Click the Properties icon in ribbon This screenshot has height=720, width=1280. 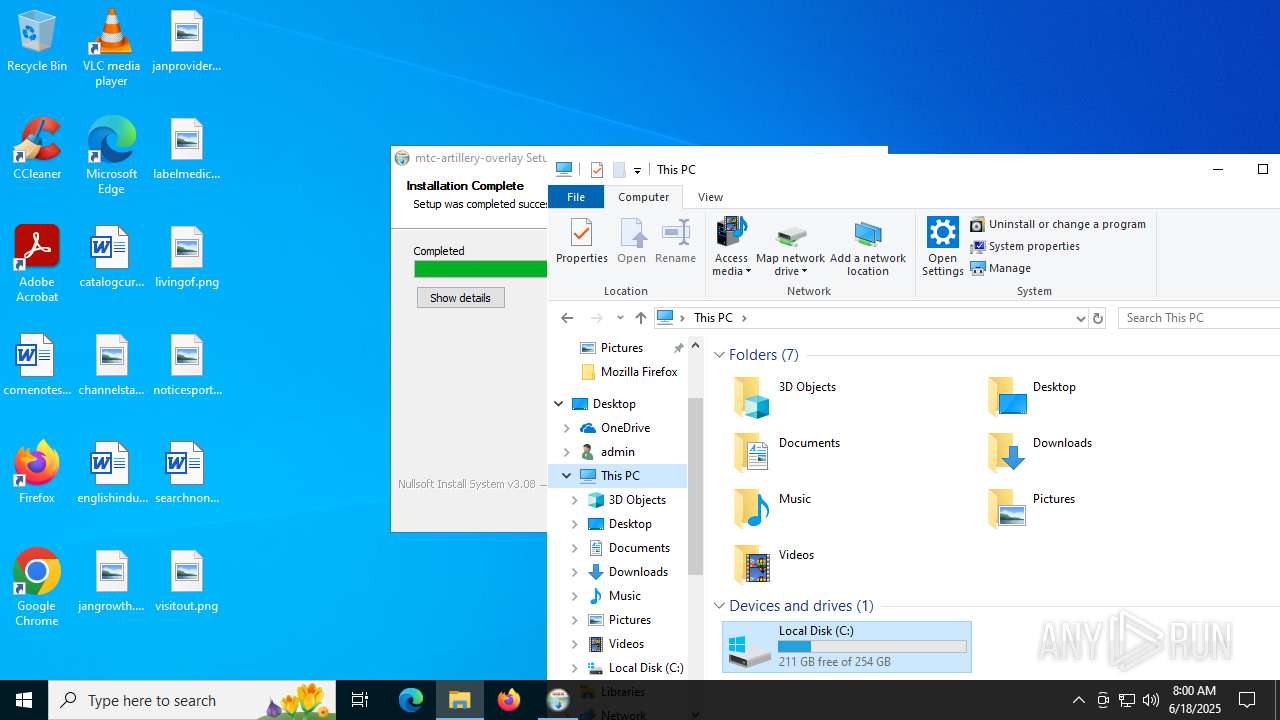coord(581,241)
